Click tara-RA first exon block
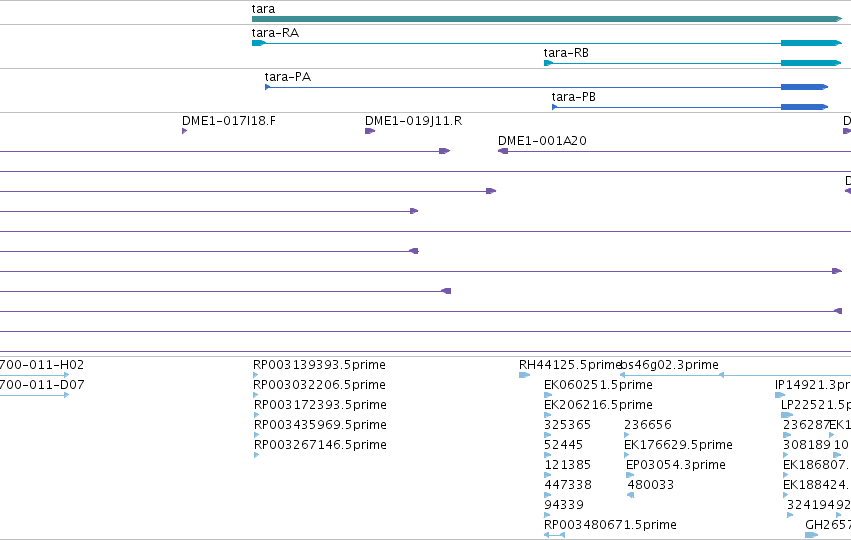The image size is (851, 540). [259, 43]
